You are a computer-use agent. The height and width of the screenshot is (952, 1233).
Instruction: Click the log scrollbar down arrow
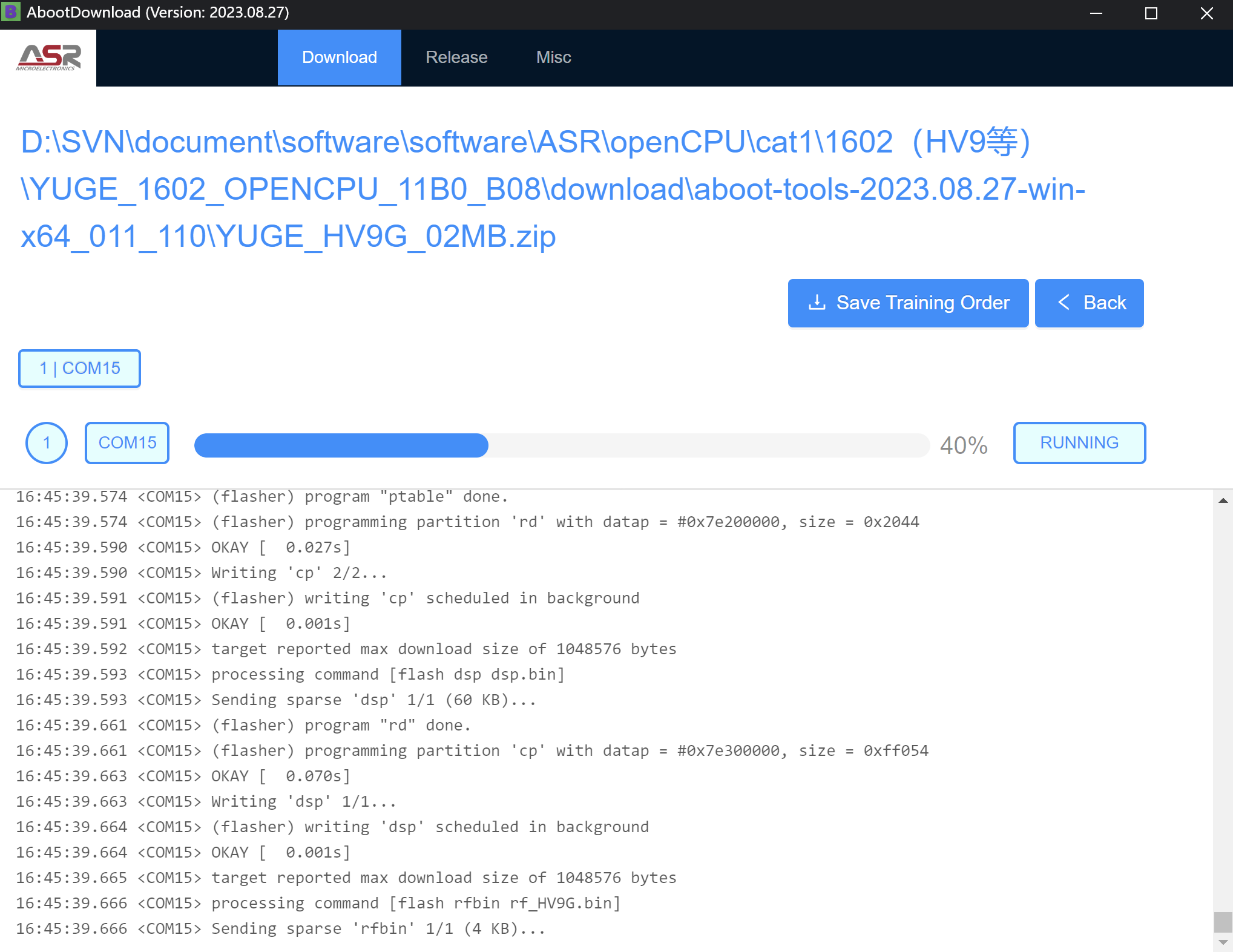point(1223,942)
